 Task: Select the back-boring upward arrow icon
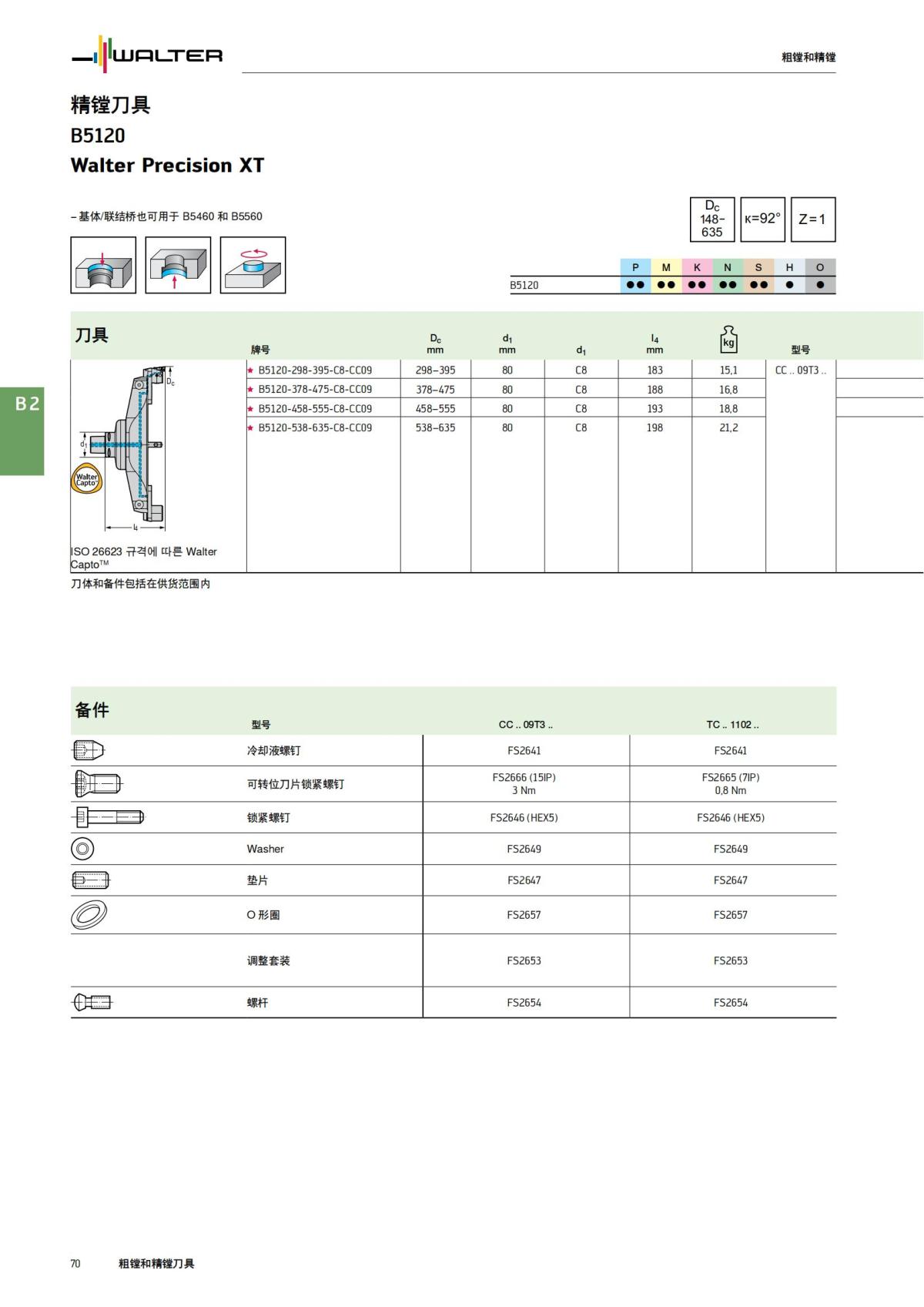178,265
